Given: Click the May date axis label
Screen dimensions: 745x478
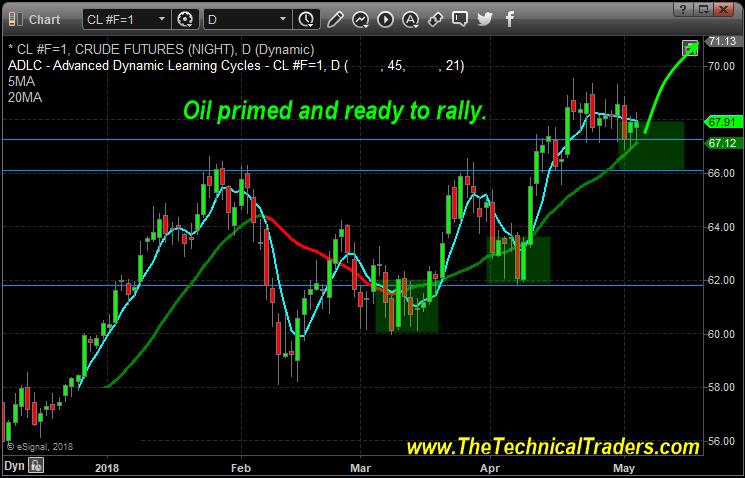Looking at the screenshot, I should point(624,468).
